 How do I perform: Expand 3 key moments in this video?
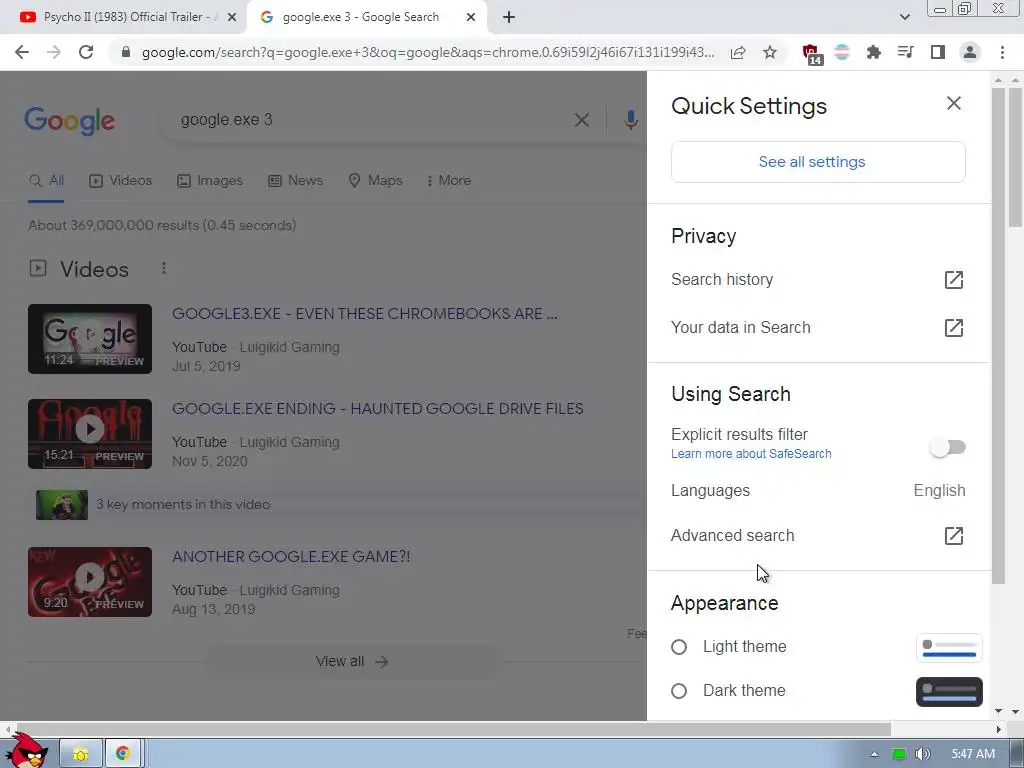[338, 505]
